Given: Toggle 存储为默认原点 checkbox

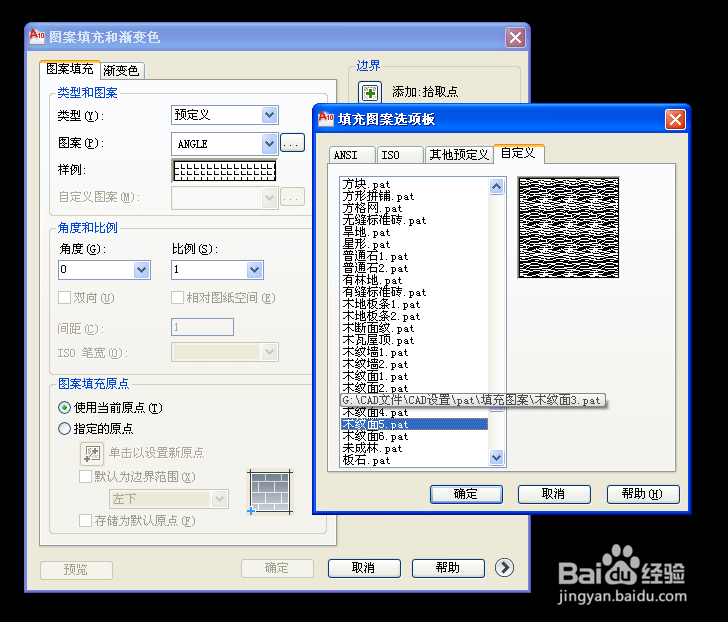Looking at the screenshot, I should (85, 521).
